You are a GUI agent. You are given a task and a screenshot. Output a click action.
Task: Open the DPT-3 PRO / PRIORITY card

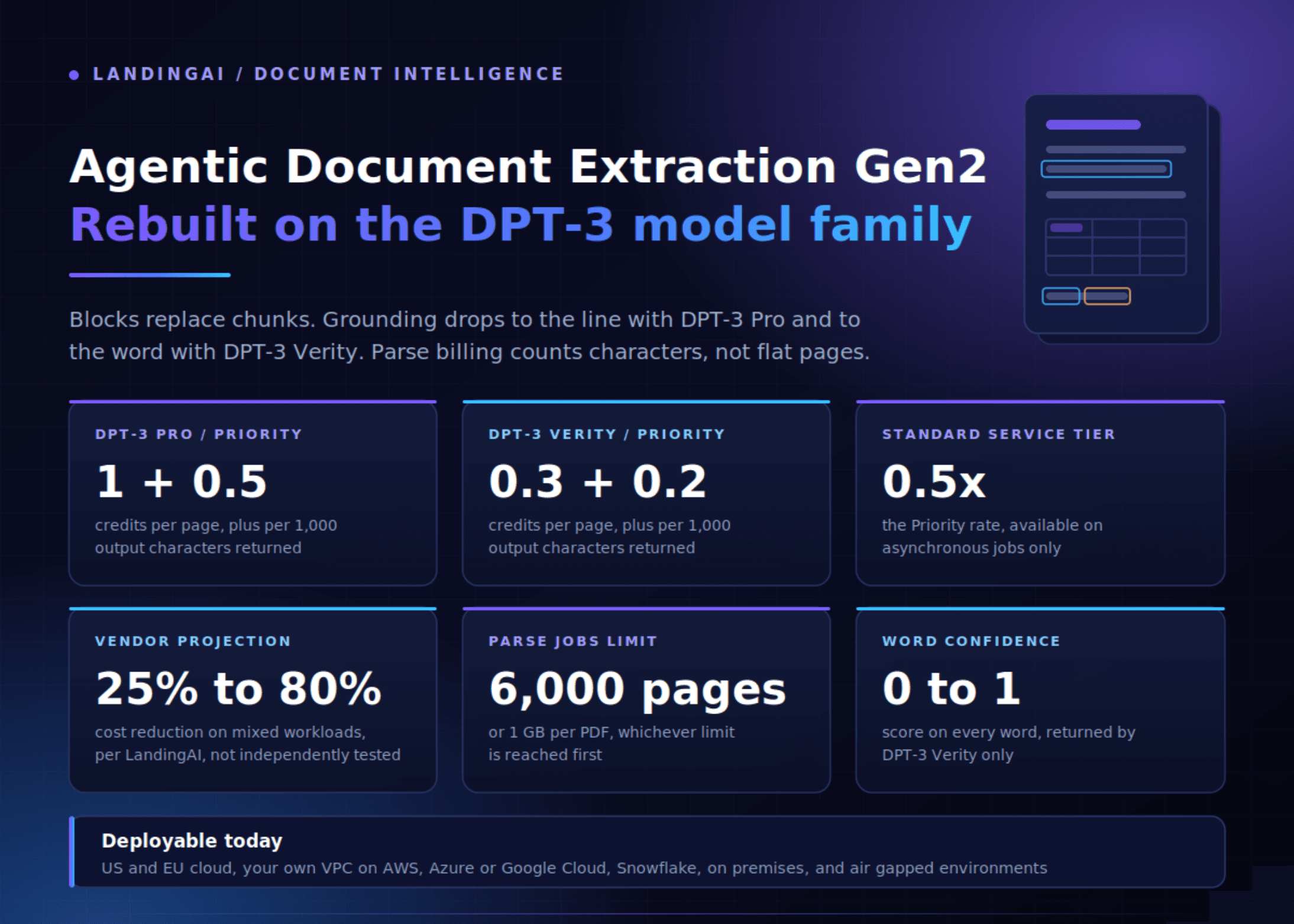253,493
